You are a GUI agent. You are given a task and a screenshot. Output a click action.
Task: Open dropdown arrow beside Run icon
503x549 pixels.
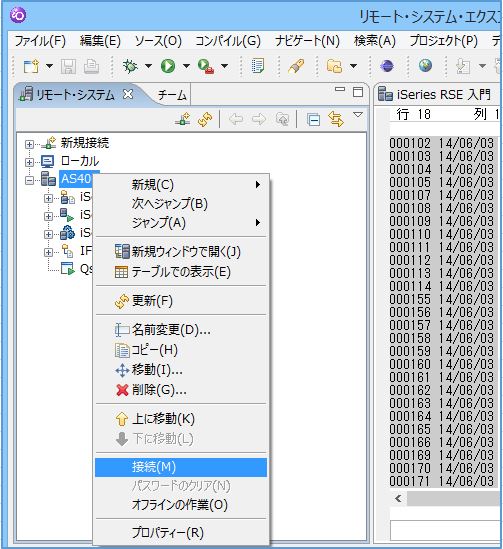(x=186, y=66)
